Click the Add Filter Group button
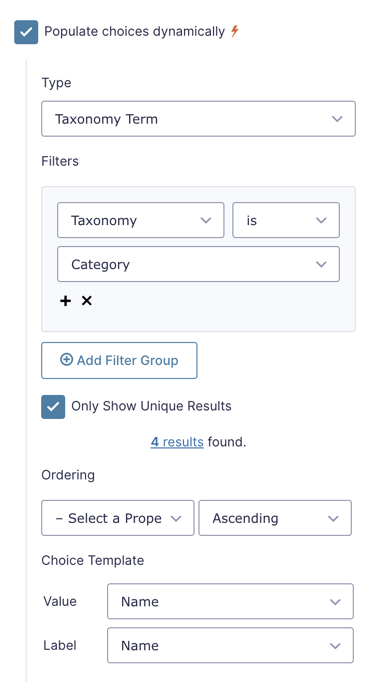Image resolution: width=370 pixels, height=698 pixels. [x=119, y=361]
